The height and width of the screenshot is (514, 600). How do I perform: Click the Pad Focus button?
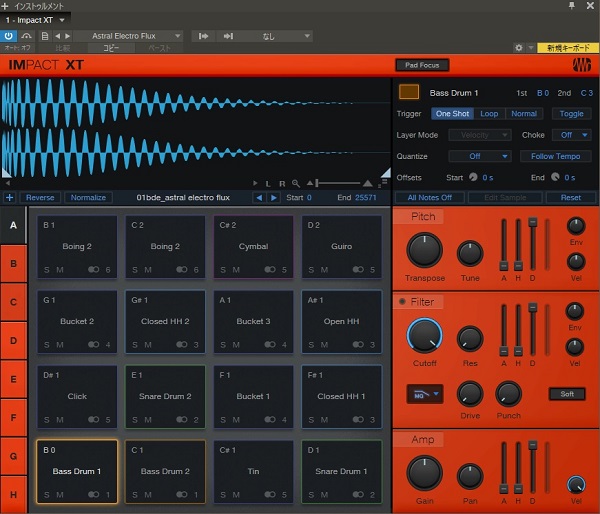(x=422, y=65)
